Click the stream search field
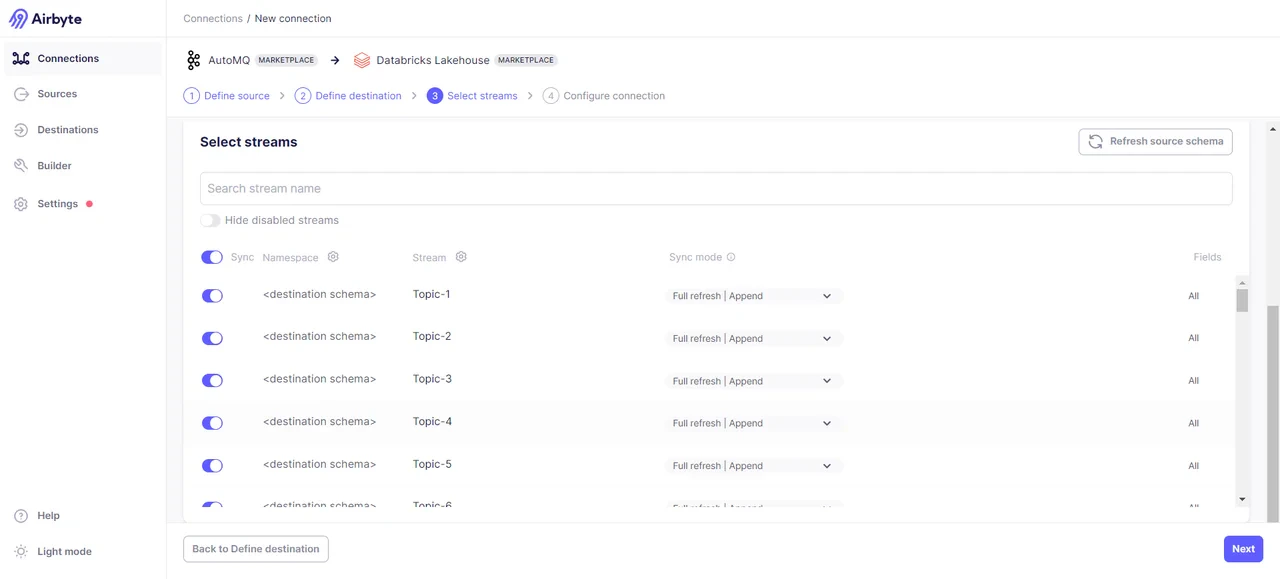This screenshot has height=579, width=1280. pyautogui.click(x=715, y=188)
